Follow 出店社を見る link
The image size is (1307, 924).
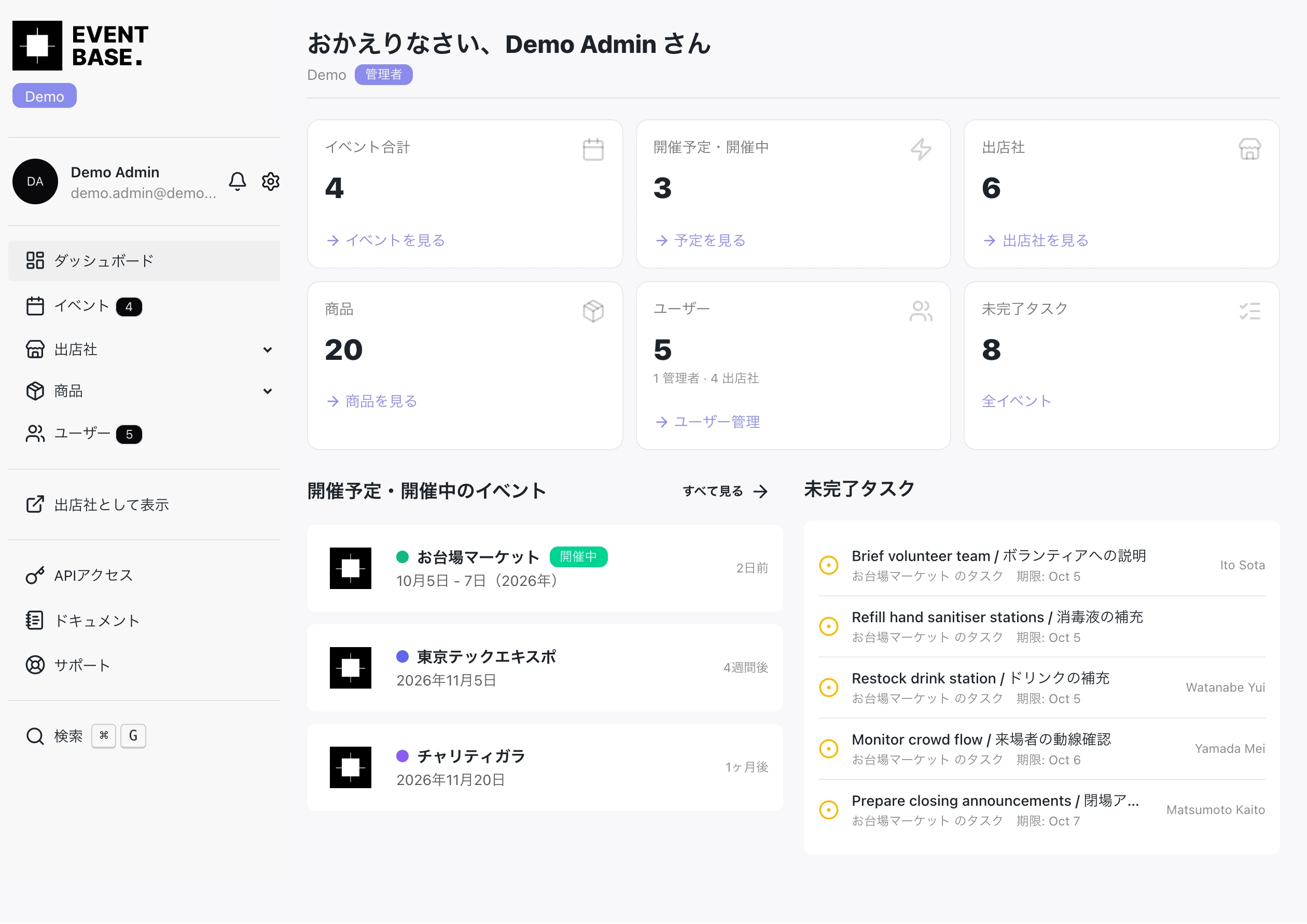(x=1036, y=241)
